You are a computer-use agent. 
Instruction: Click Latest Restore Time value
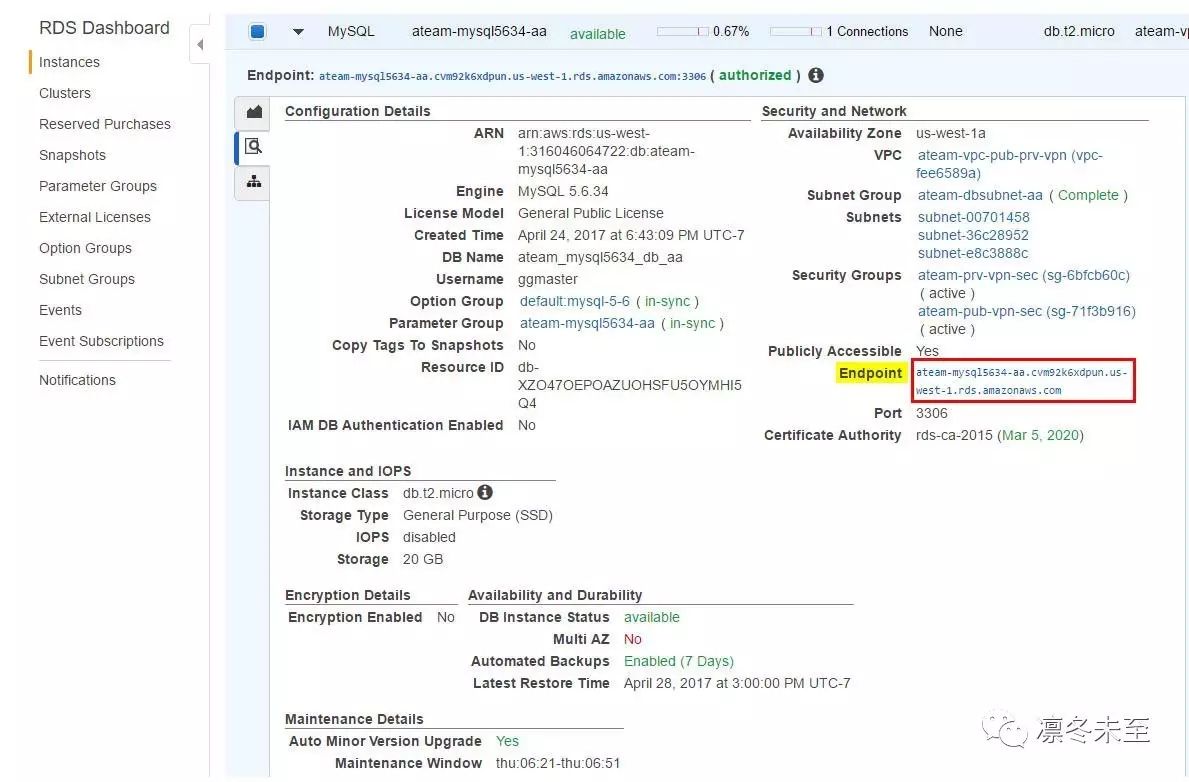coord(736,683)
